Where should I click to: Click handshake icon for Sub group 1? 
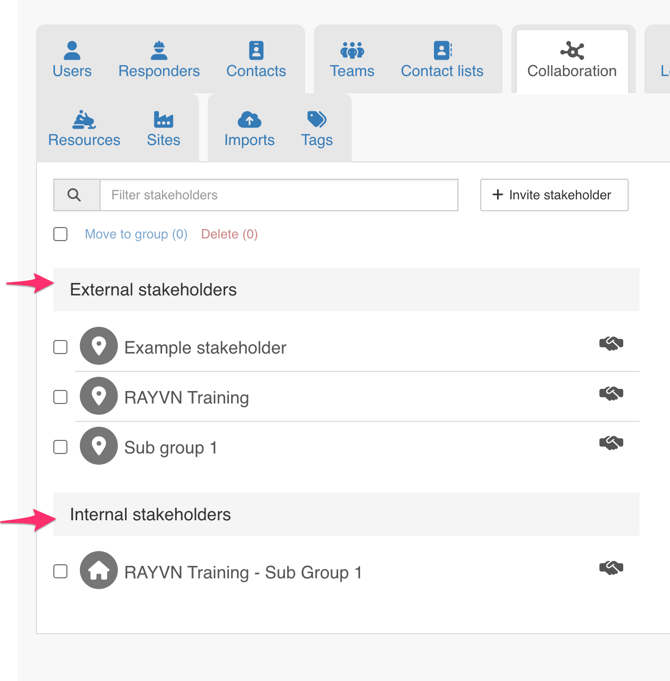[x=611, y=443]
